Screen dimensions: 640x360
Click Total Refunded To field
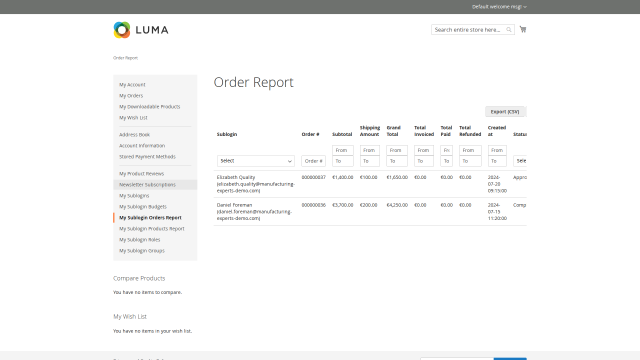point(470,161)
